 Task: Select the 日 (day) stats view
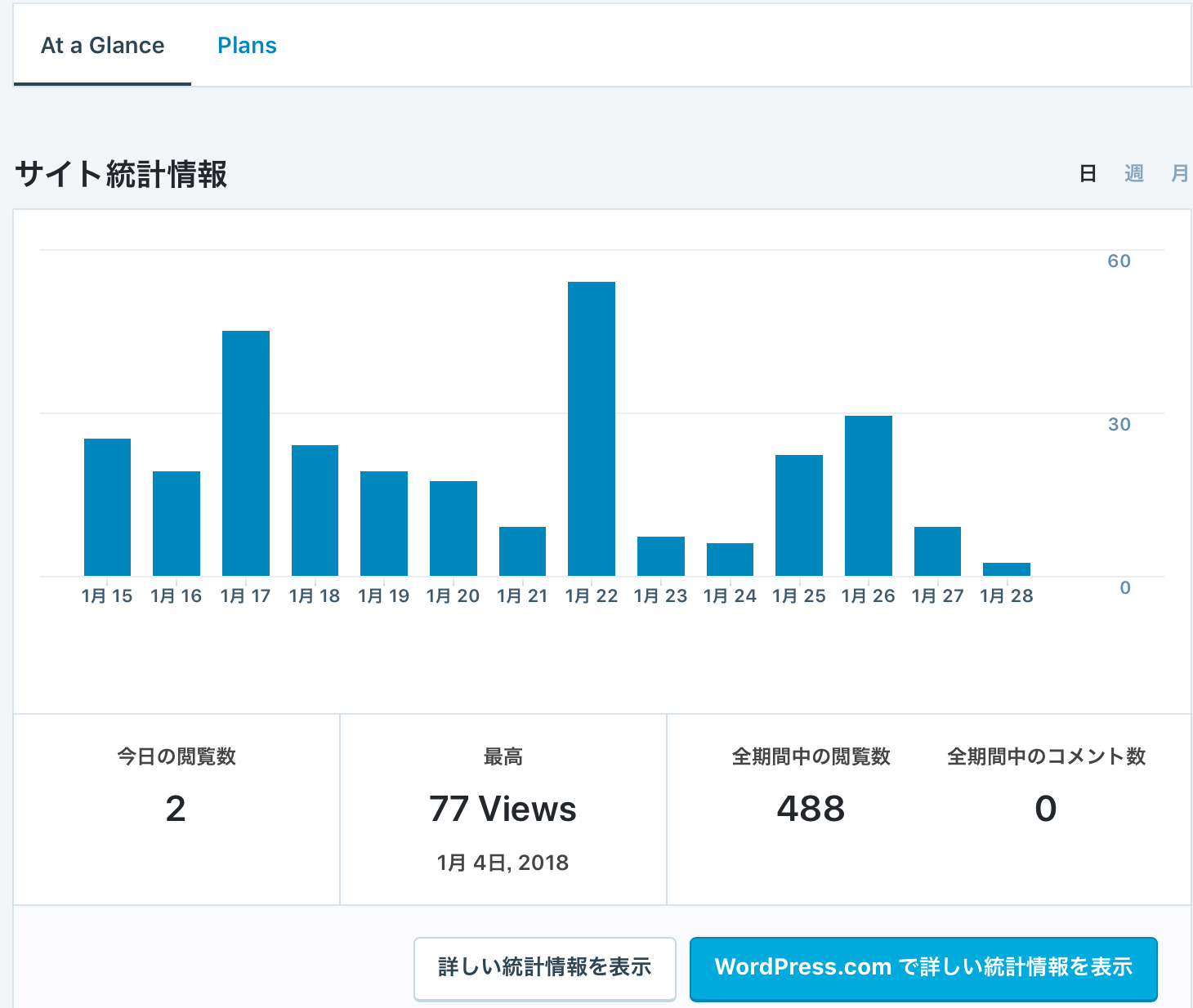[1088, 173]
